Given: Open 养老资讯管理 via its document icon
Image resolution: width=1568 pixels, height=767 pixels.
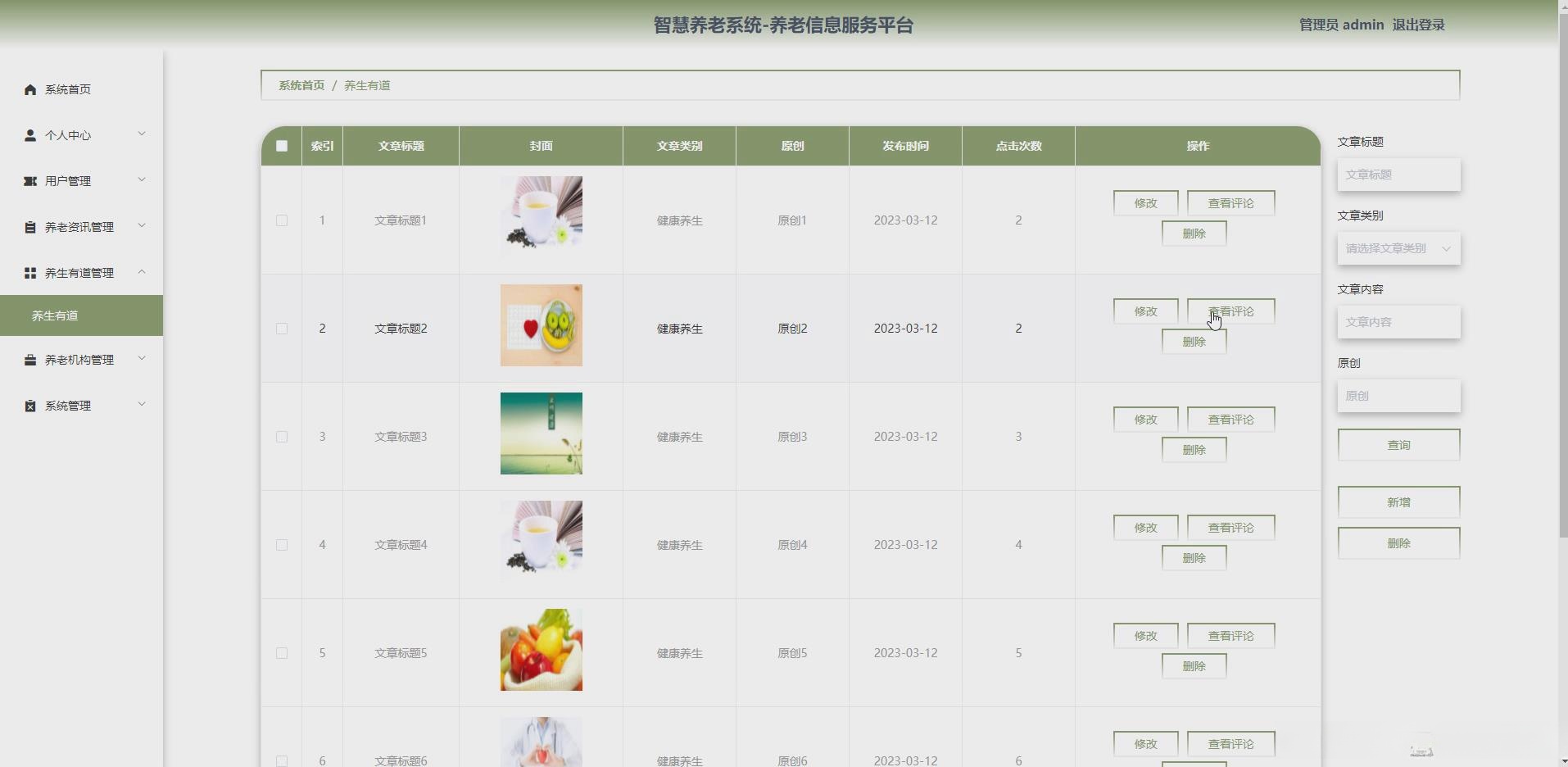Looking at the screenshot, I should (x=30, y=227).
